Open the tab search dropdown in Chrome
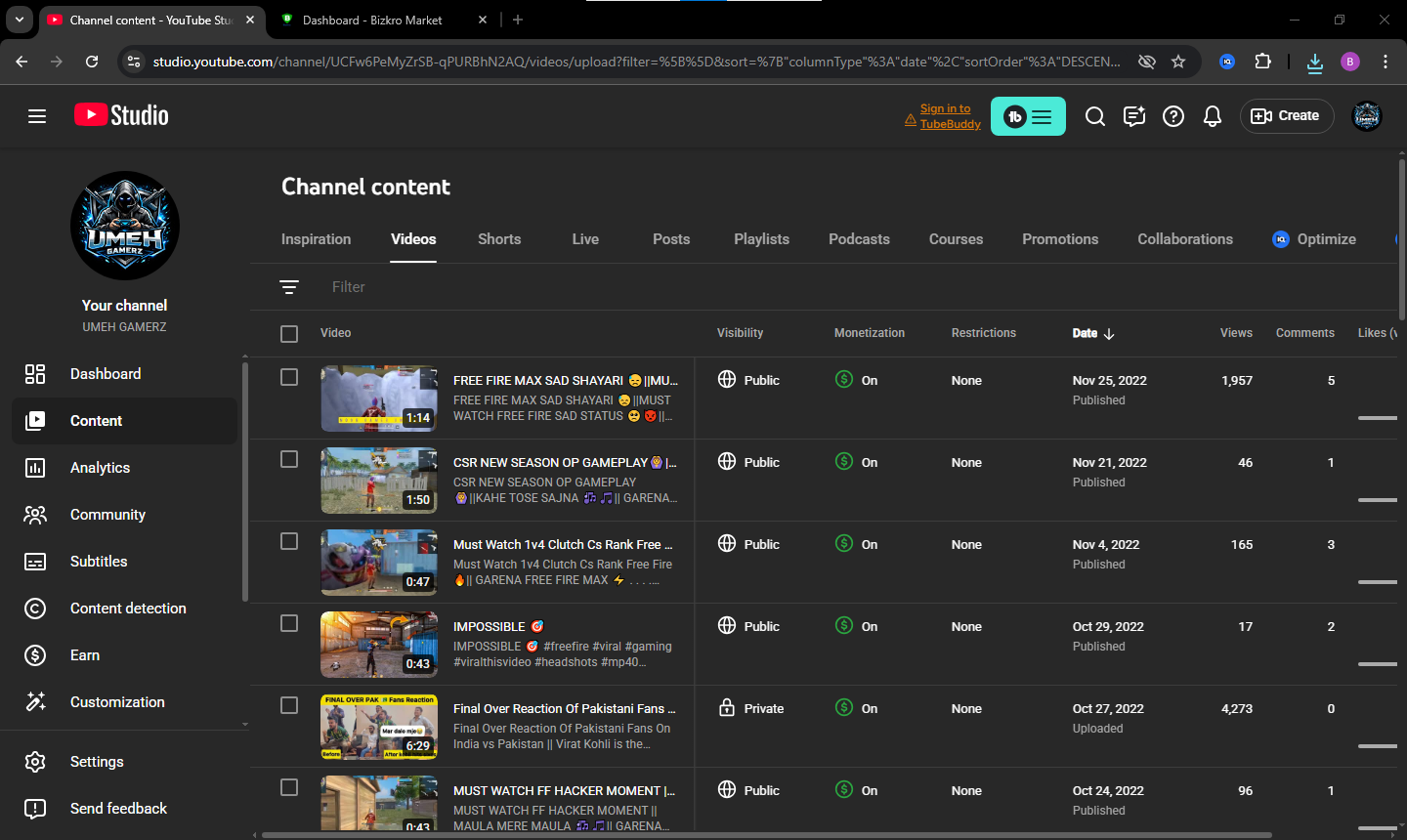1407x840 pixels. click(20, 20)
